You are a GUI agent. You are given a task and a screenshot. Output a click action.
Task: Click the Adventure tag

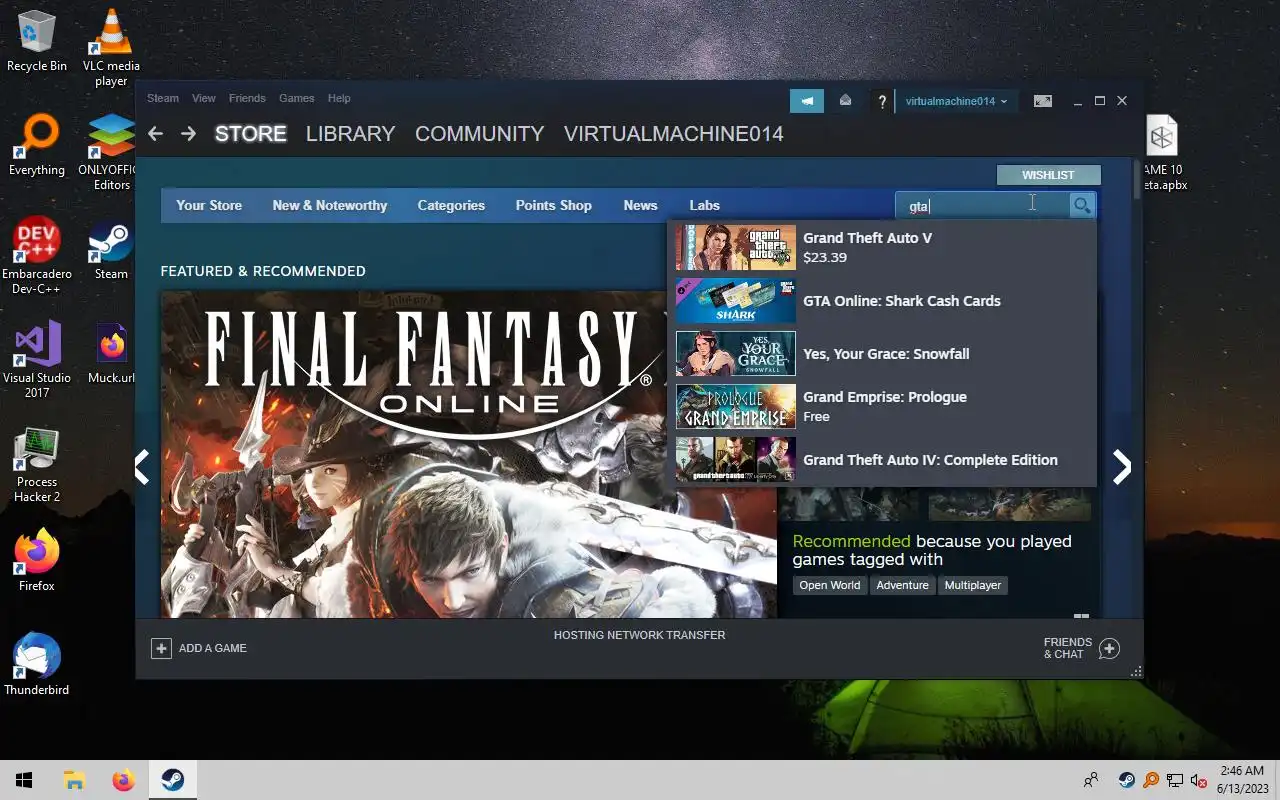coord(902,585)
